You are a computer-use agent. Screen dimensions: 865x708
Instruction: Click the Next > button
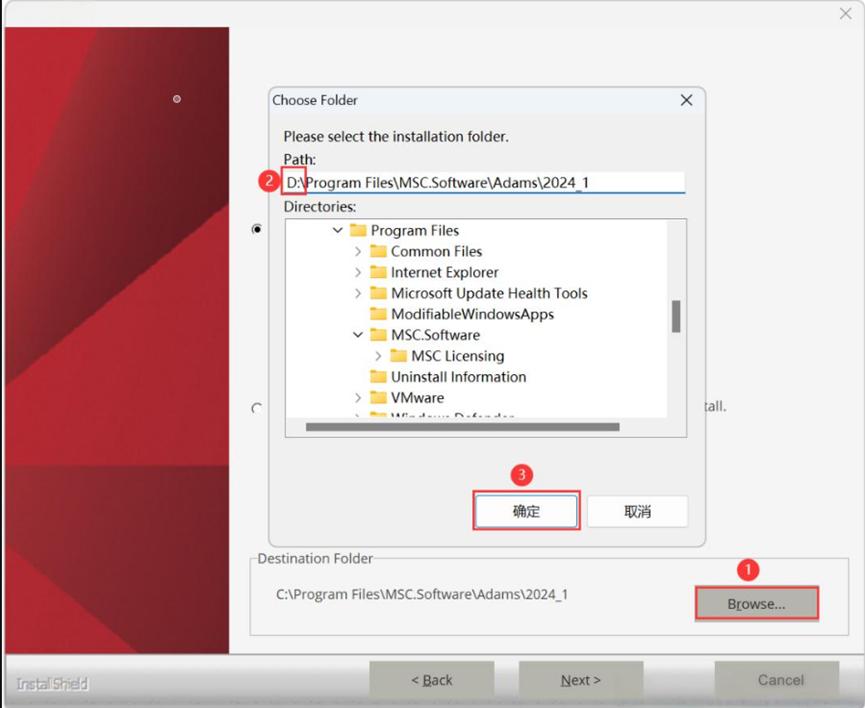click(581, 679)
